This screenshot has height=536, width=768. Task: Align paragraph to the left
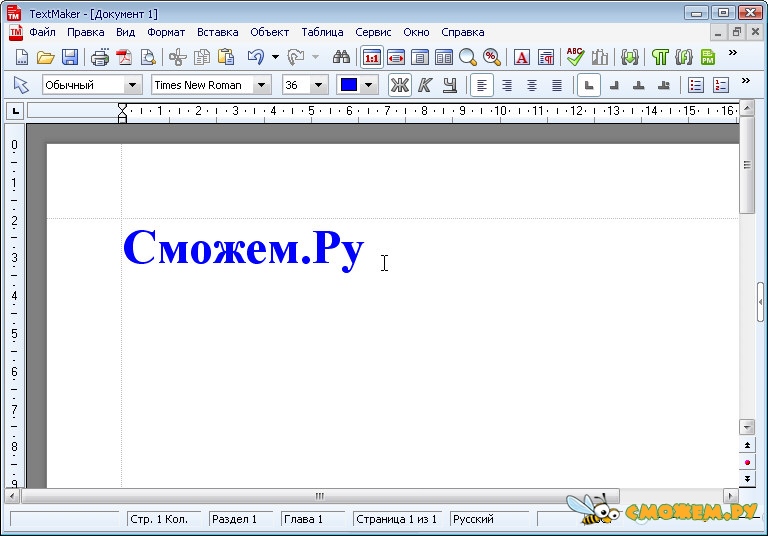click(x=481, y=85)
